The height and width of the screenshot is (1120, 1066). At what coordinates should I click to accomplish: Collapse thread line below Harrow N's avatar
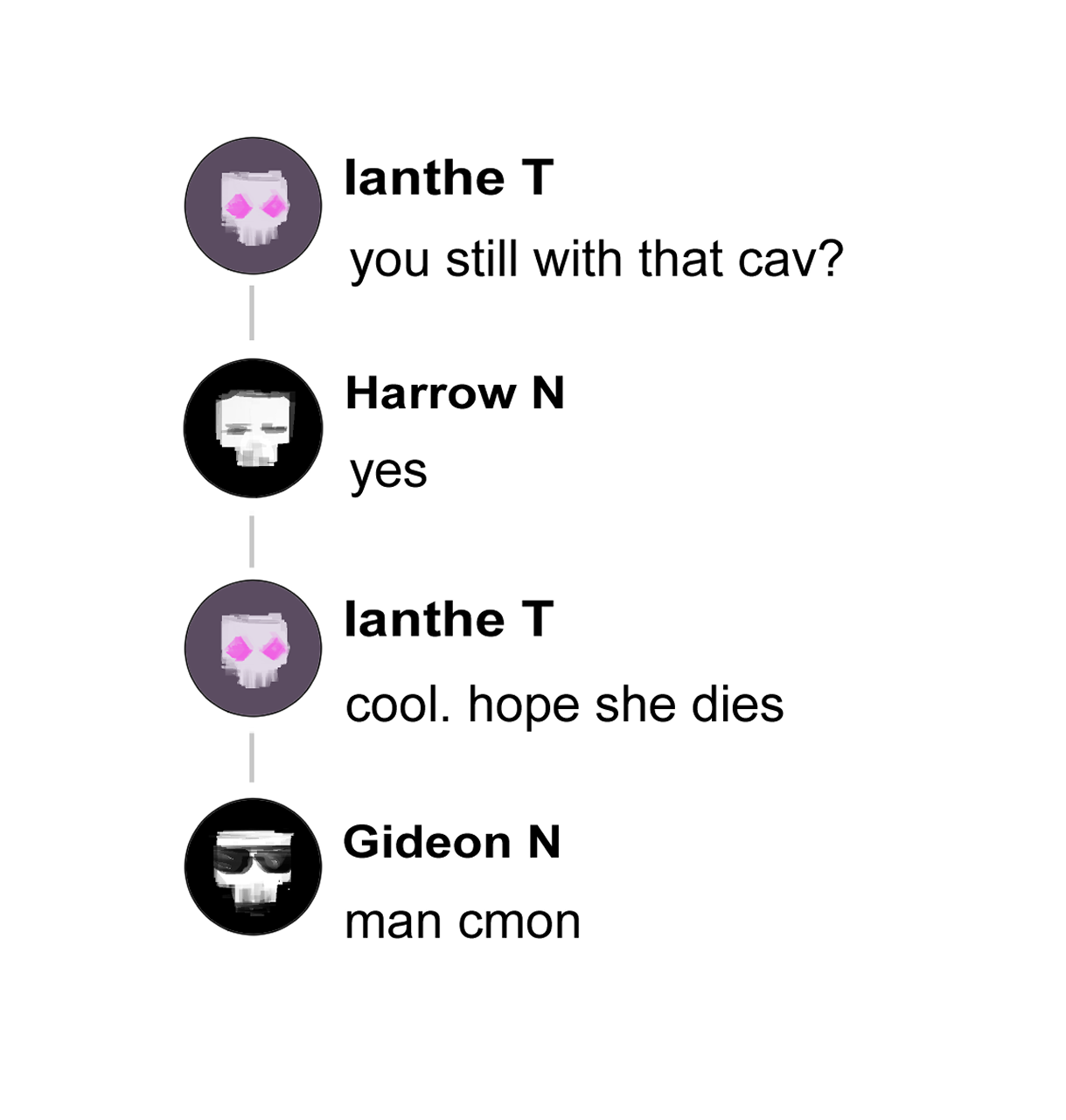[252, 541]
